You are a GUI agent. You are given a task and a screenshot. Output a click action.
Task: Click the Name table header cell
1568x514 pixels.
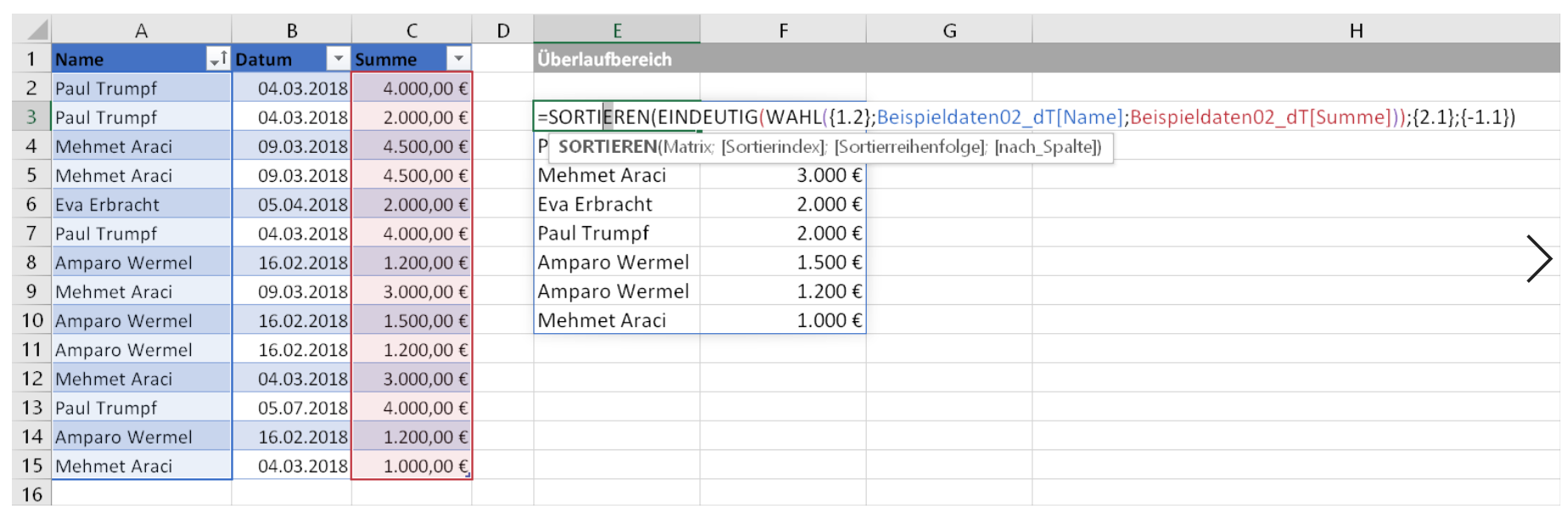pyautogui.click(x=127, y=59)
